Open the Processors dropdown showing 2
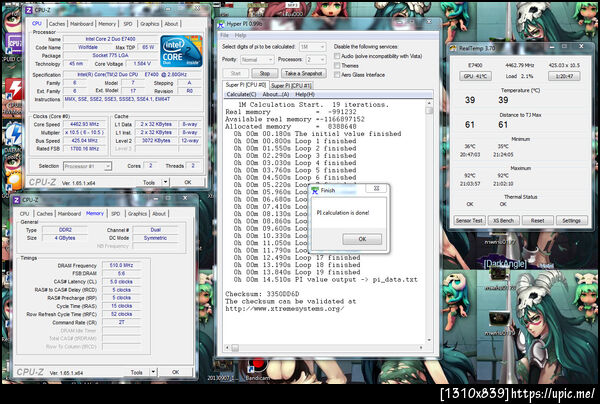This screenshot has width=600, height=404. tap(316, 60)
